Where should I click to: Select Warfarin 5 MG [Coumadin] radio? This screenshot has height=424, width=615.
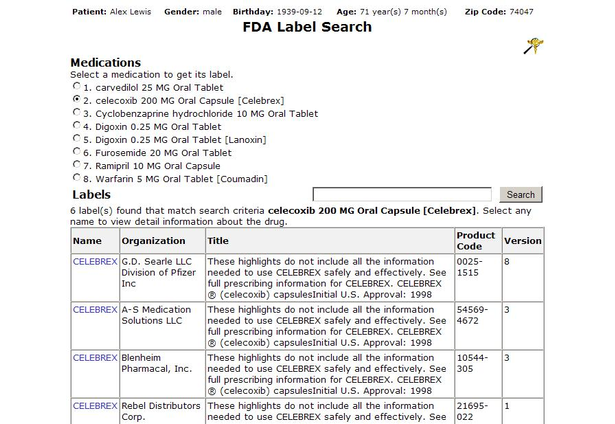click(76, 177)
